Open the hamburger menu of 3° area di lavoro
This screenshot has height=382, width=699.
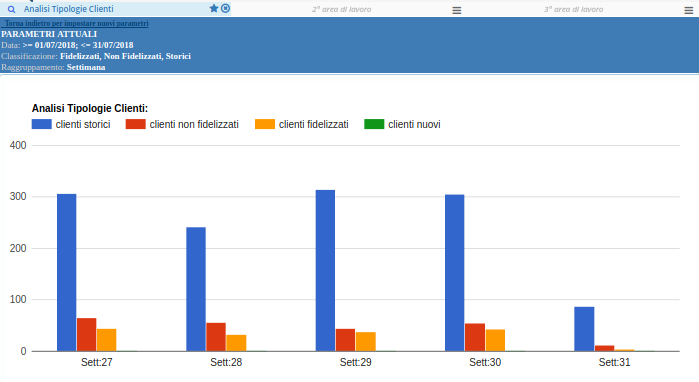pos(689,10)
